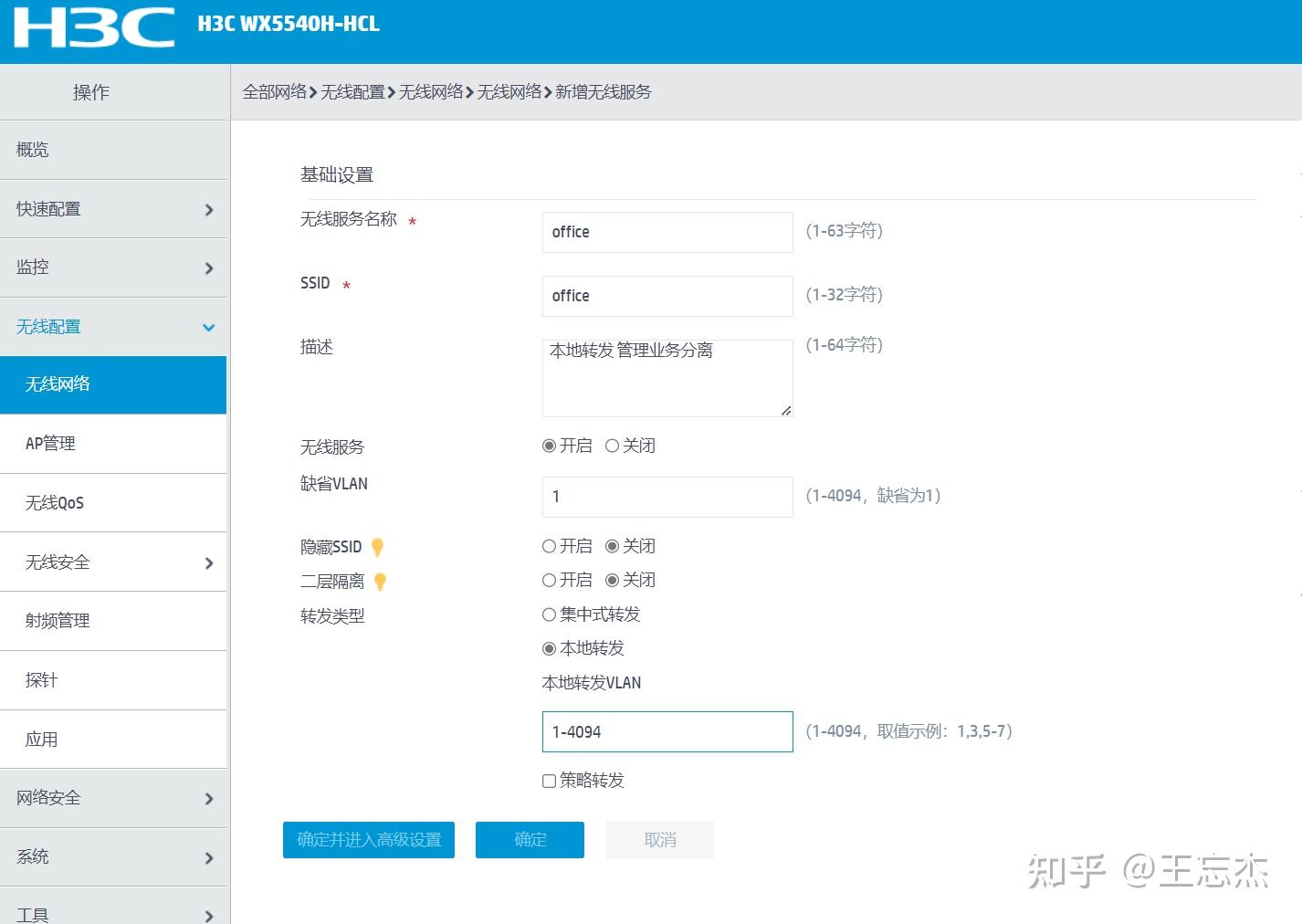Screen dimensions: 1302x924
Task: Expand the 无线安全 sidebar section
Action: [114, 562]
